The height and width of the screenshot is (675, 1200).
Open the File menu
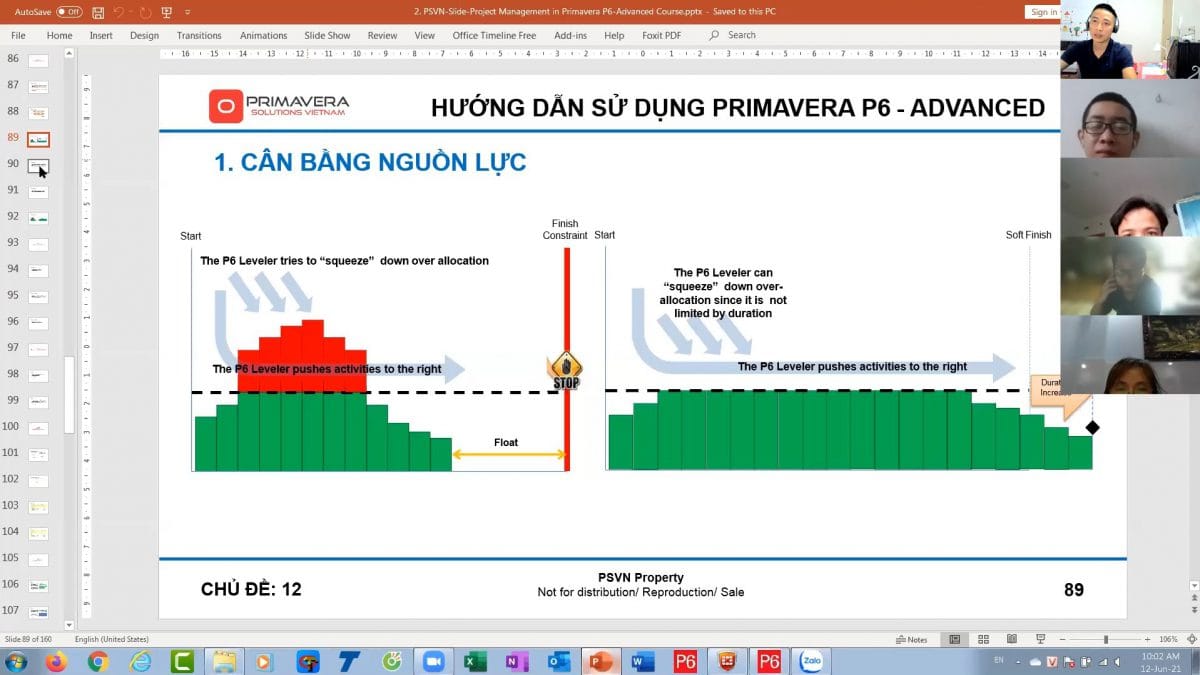click(x=18, y=35)
